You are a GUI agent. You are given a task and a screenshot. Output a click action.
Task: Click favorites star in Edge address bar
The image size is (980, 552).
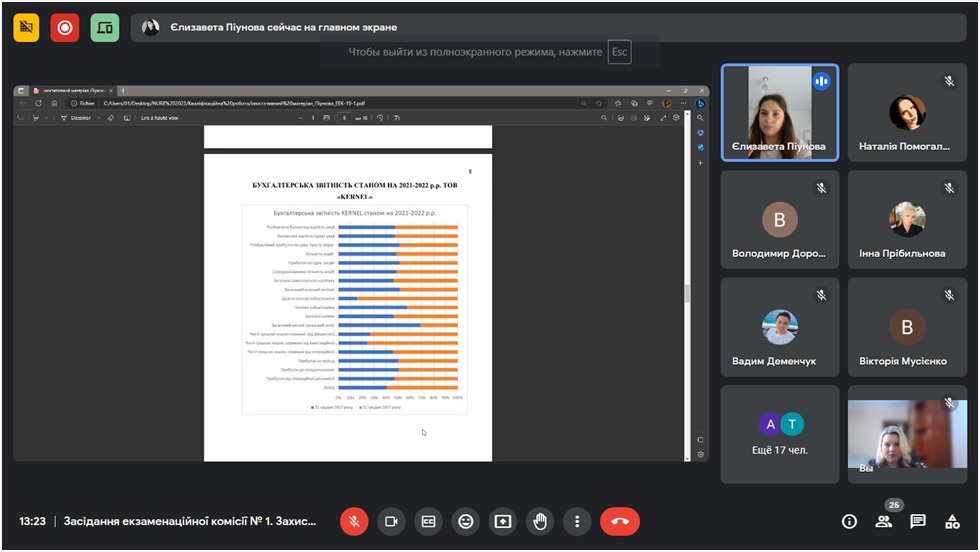click(x=599, y=103)
